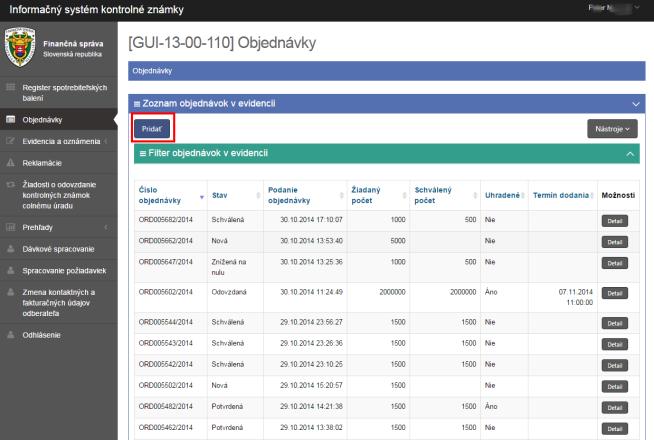Open Detail for order ORD005602/2014
Screen dimensions: 654x440
(x=614, y=293)
